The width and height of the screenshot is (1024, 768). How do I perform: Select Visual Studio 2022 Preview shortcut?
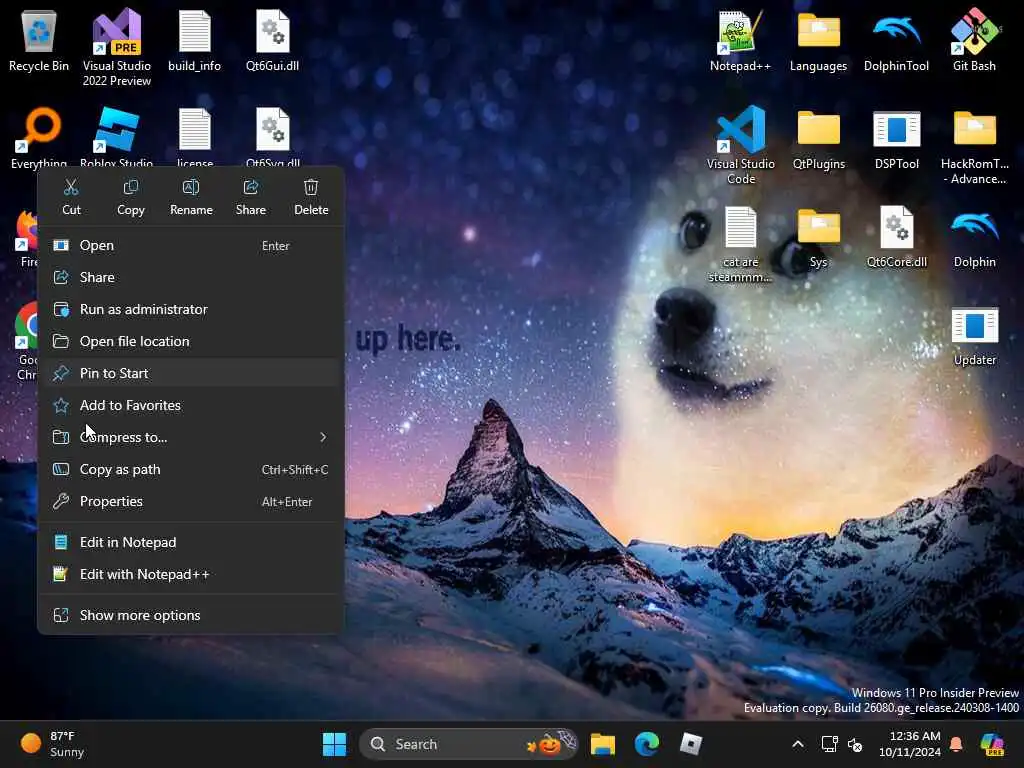click(116, 47)
